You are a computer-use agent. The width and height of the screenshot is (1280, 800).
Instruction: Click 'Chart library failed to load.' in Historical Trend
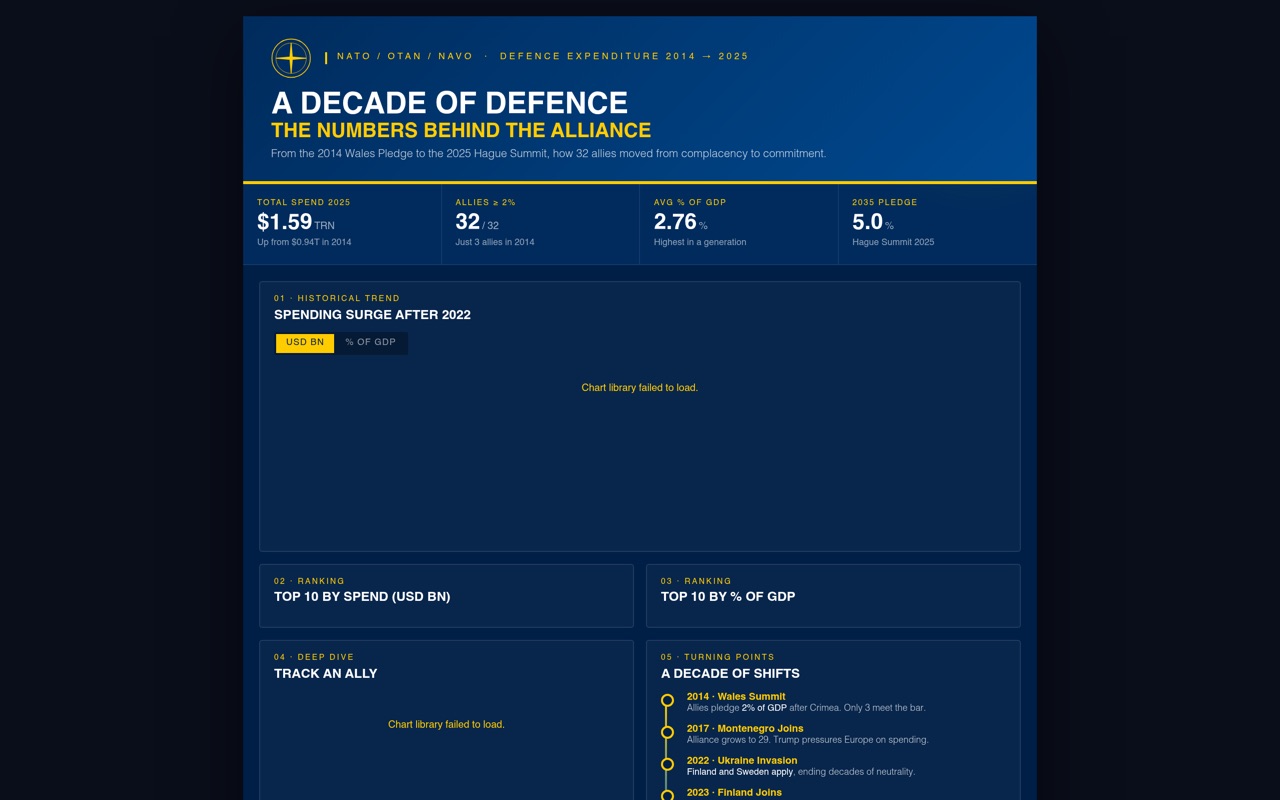point(640,387)
